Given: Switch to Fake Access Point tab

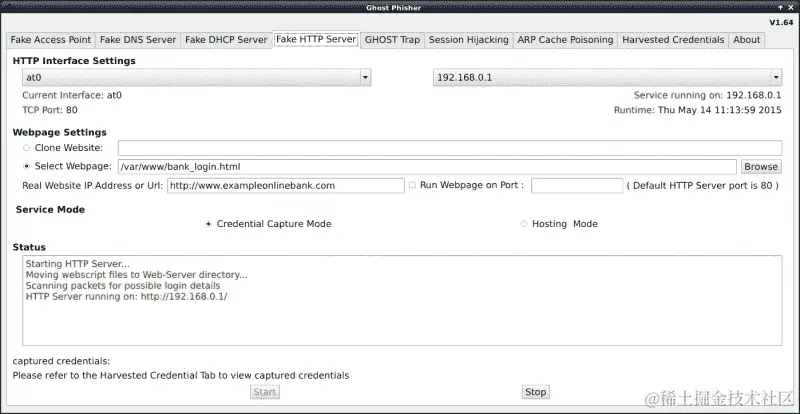Looking at the screenshot, I should coord(51,40).
